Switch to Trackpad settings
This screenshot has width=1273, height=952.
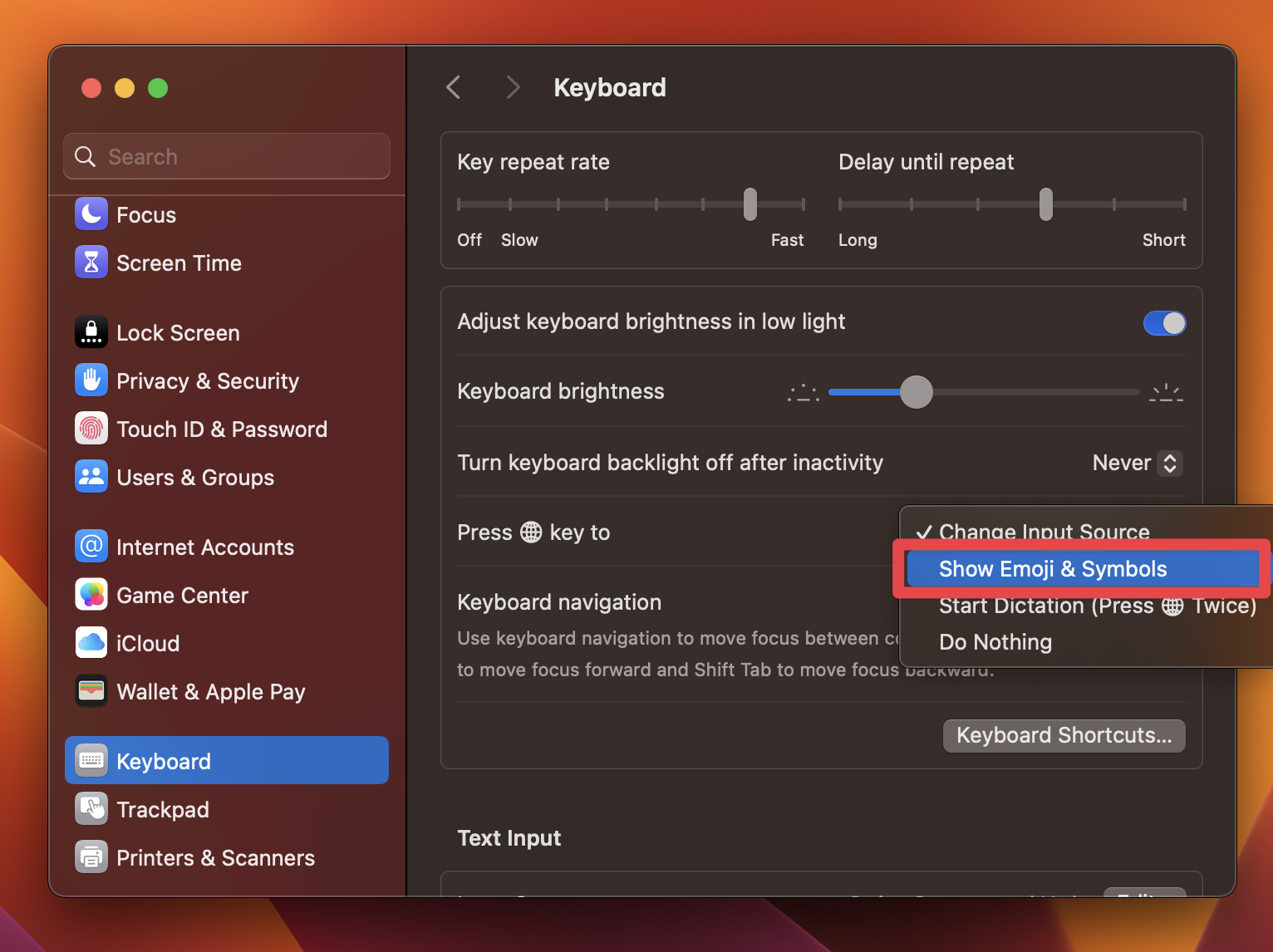[x=163, y=809]
